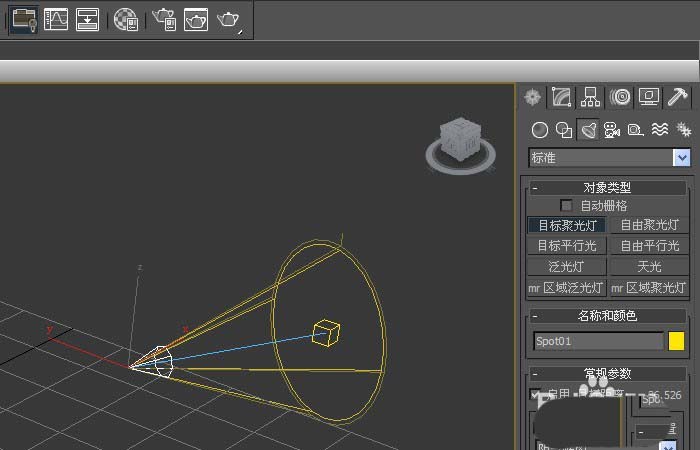The width and height of the screenshot is (700, 450).
Task: Select the spotlight's yellow target box
Action: 326,333
